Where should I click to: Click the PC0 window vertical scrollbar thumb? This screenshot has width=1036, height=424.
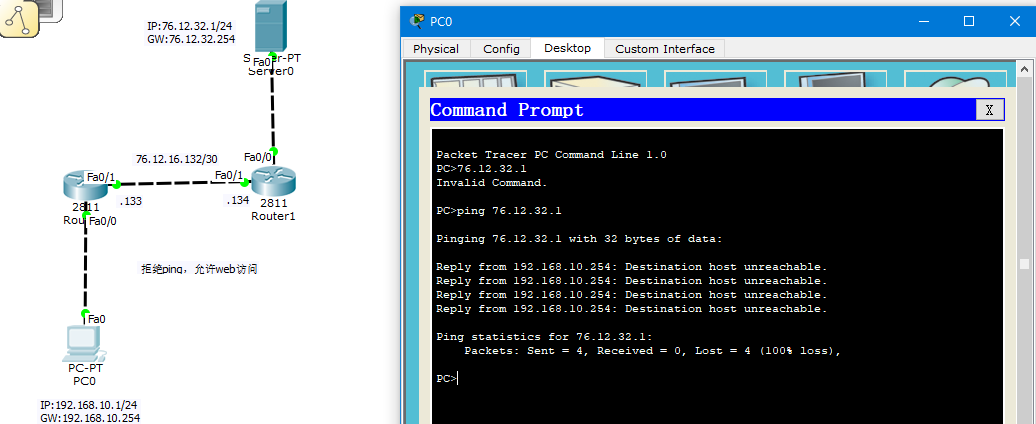point(1025,264)
